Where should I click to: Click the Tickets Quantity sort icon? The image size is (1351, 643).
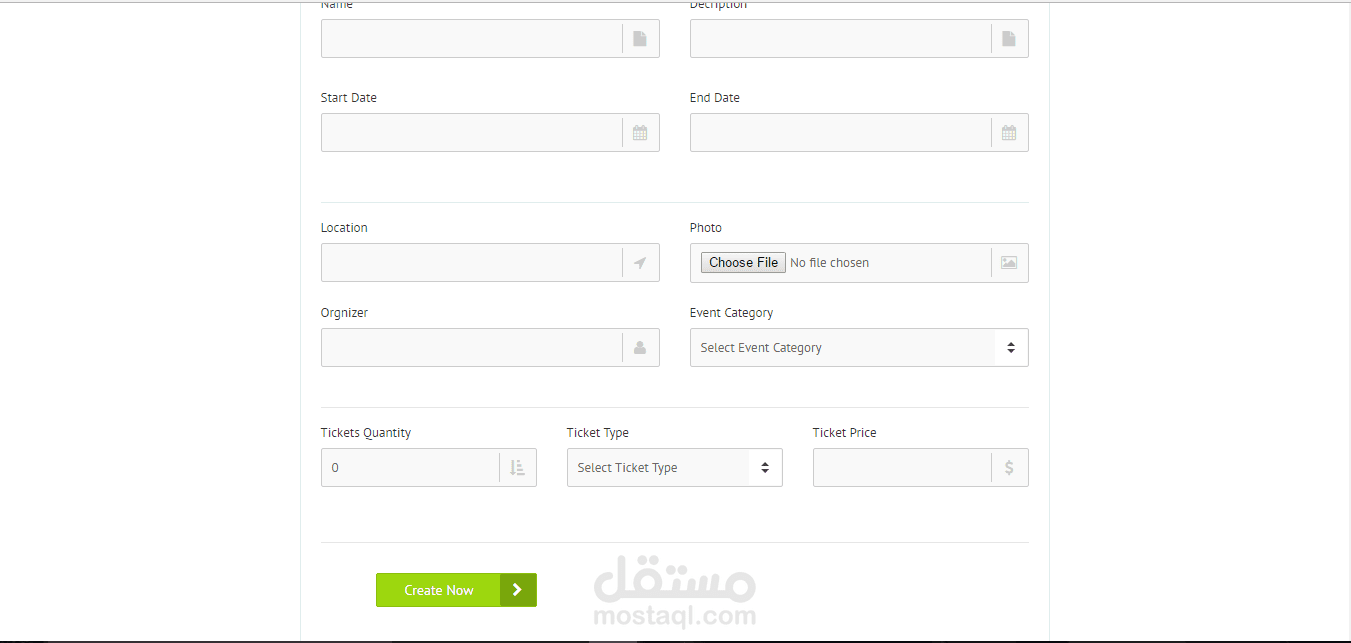(x=517, y=468)
